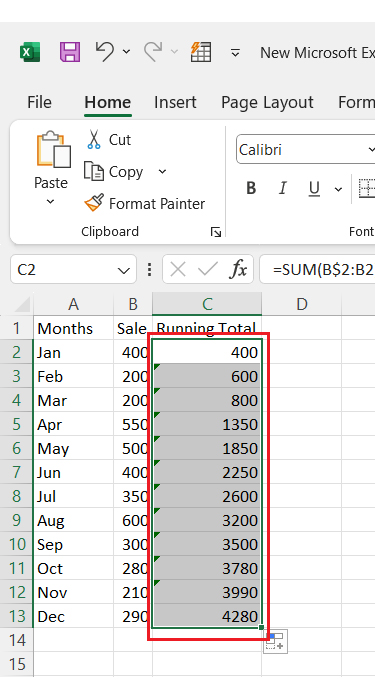Click the table lightning quick access icon
Screen dimensions: 375x699
click(x=201, y=52)
